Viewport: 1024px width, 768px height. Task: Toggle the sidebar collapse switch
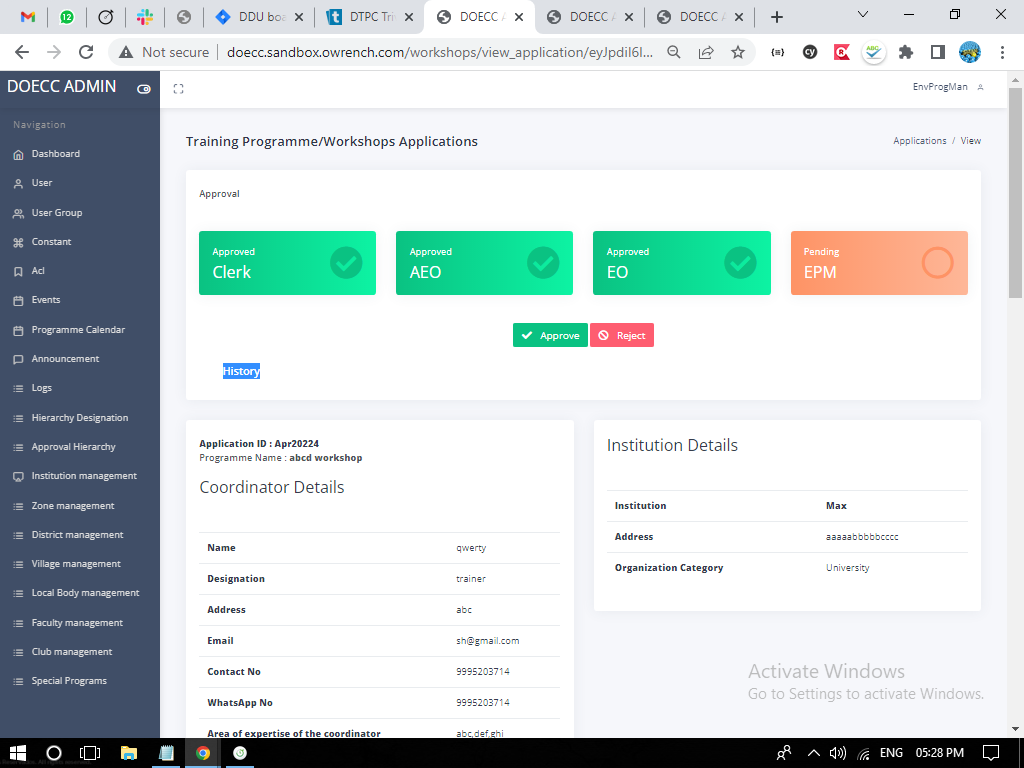click(144, 89)
